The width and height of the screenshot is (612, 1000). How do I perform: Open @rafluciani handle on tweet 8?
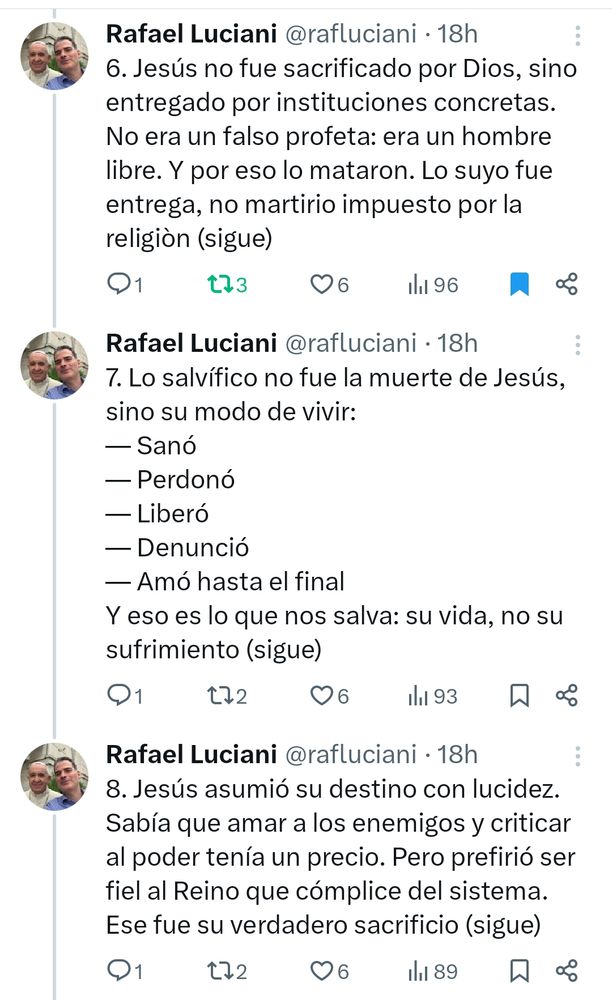tap(350, 753)
